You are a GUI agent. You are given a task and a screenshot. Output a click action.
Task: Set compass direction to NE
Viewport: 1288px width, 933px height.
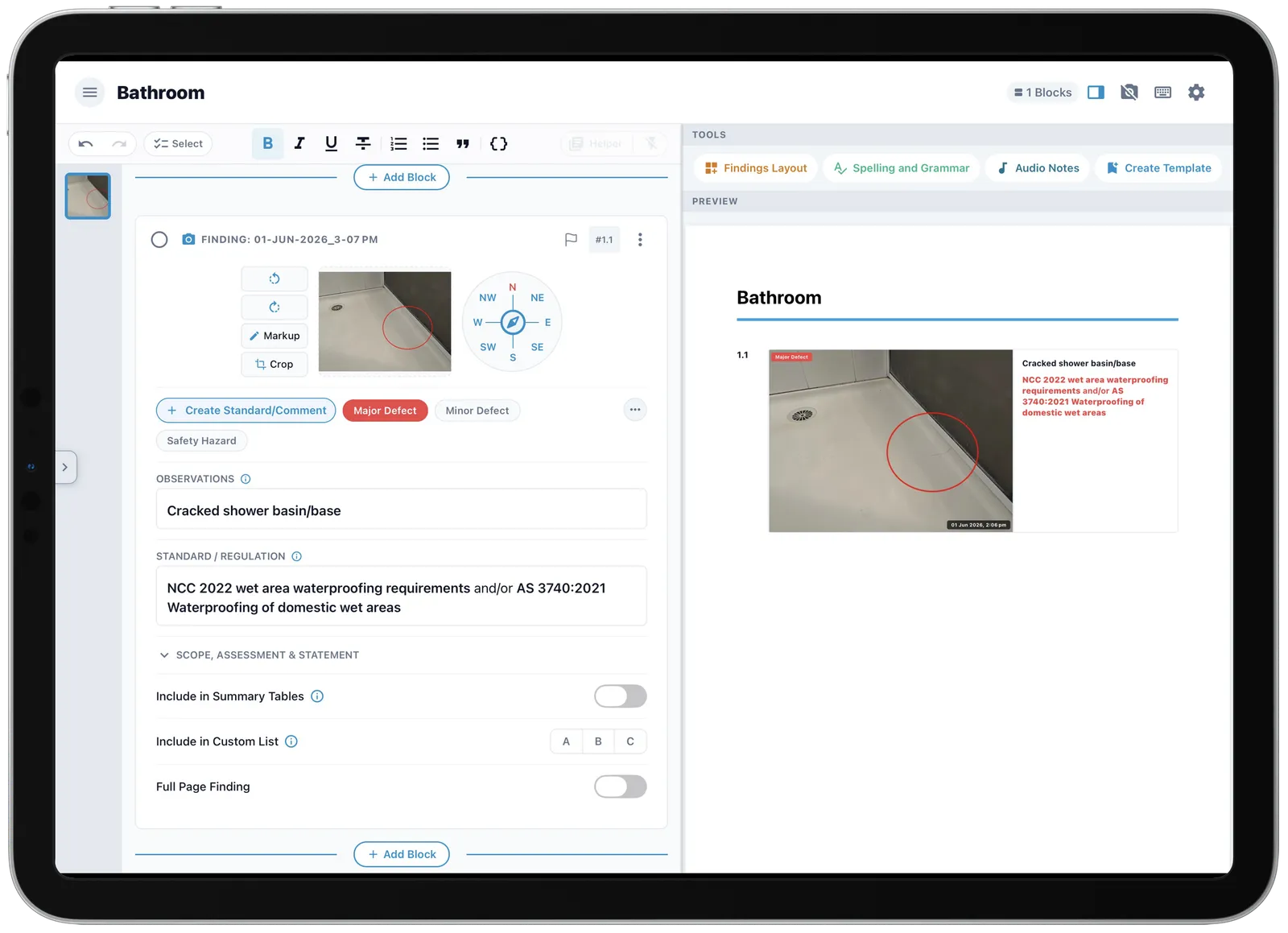pyautogui.click(x=537, y=298)
